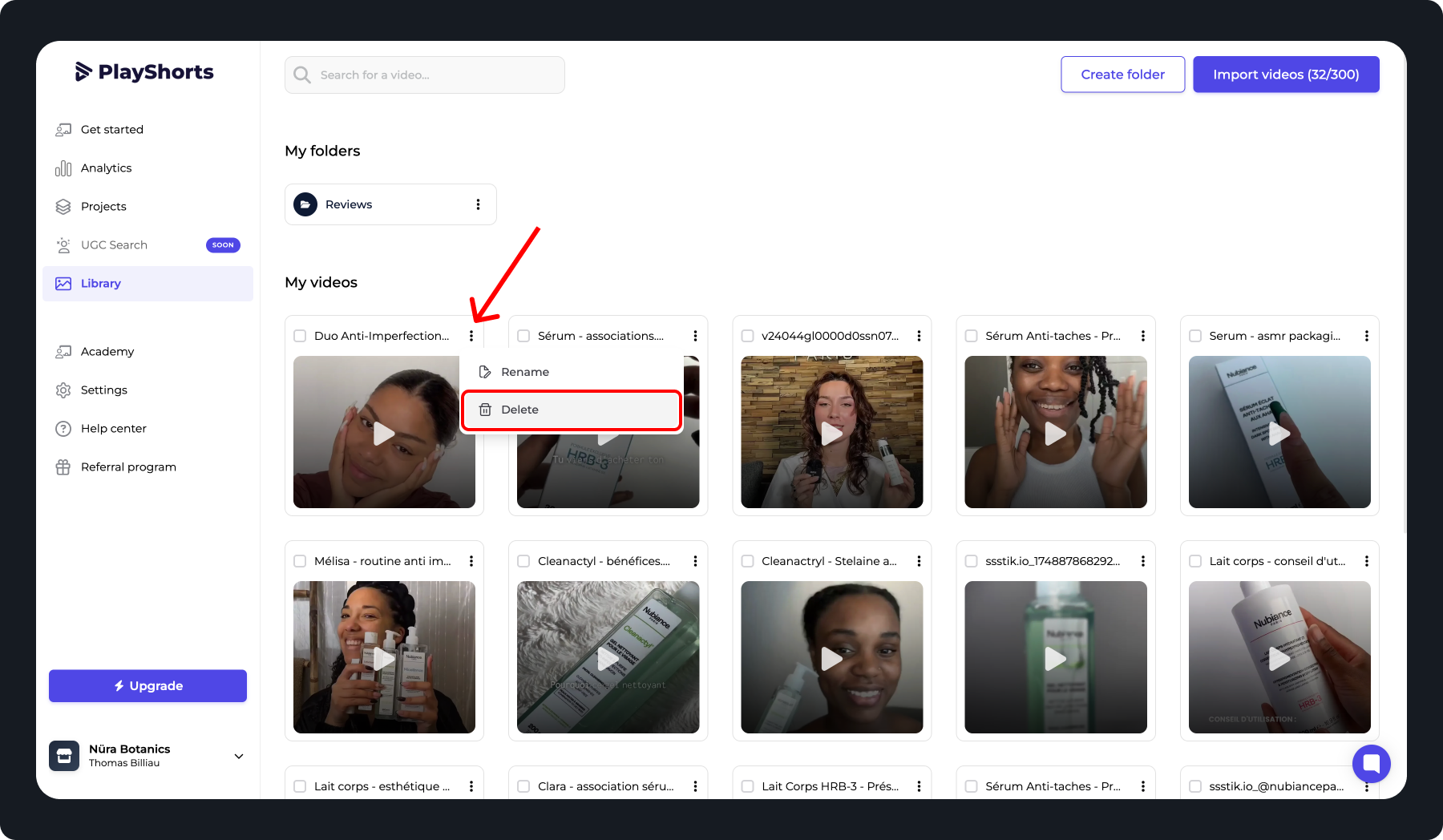Screen dimensions: 1443x840
Task: Select the Mélisa - routine anti checkbox
Action: (x=300, y=561)
